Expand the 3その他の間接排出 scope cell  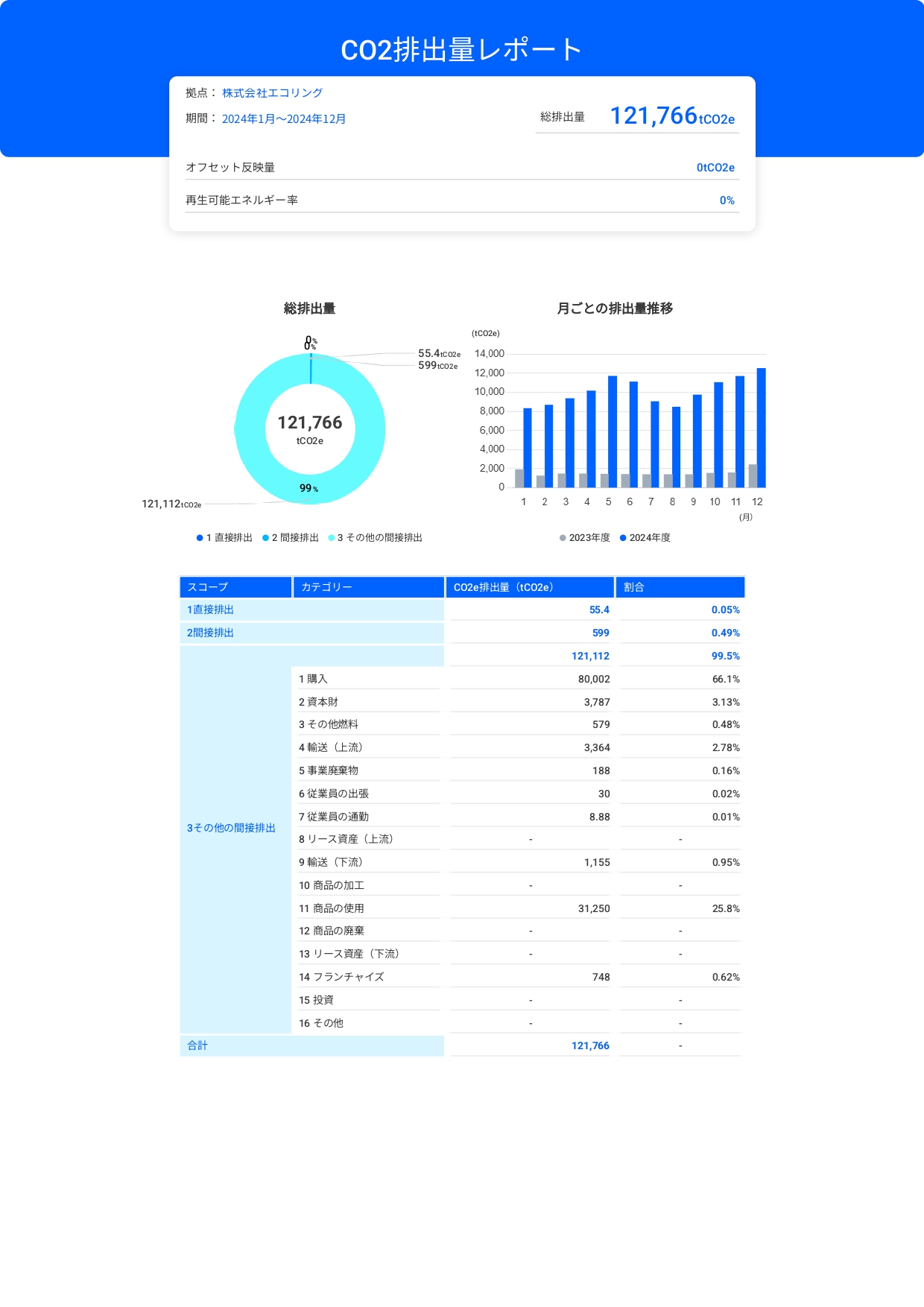tap(231, 828)
